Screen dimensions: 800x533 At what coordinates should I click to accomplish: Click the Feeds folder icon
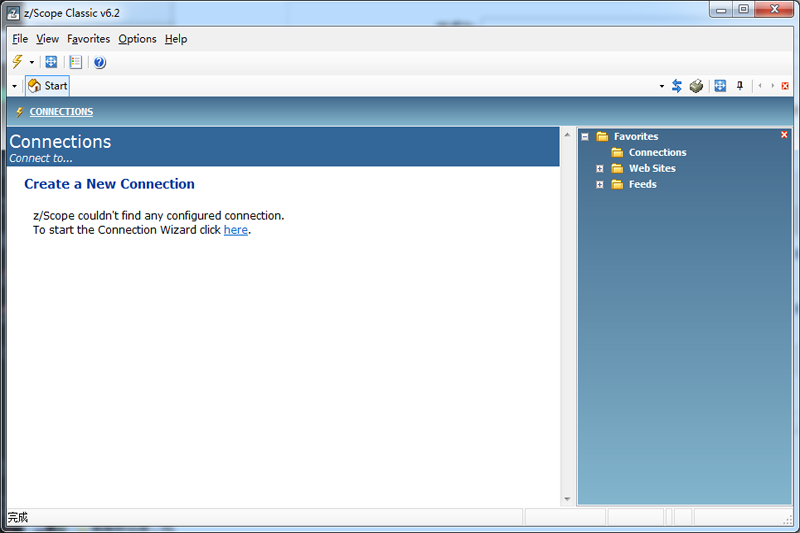pyautogui.click(x=617, y=184)
